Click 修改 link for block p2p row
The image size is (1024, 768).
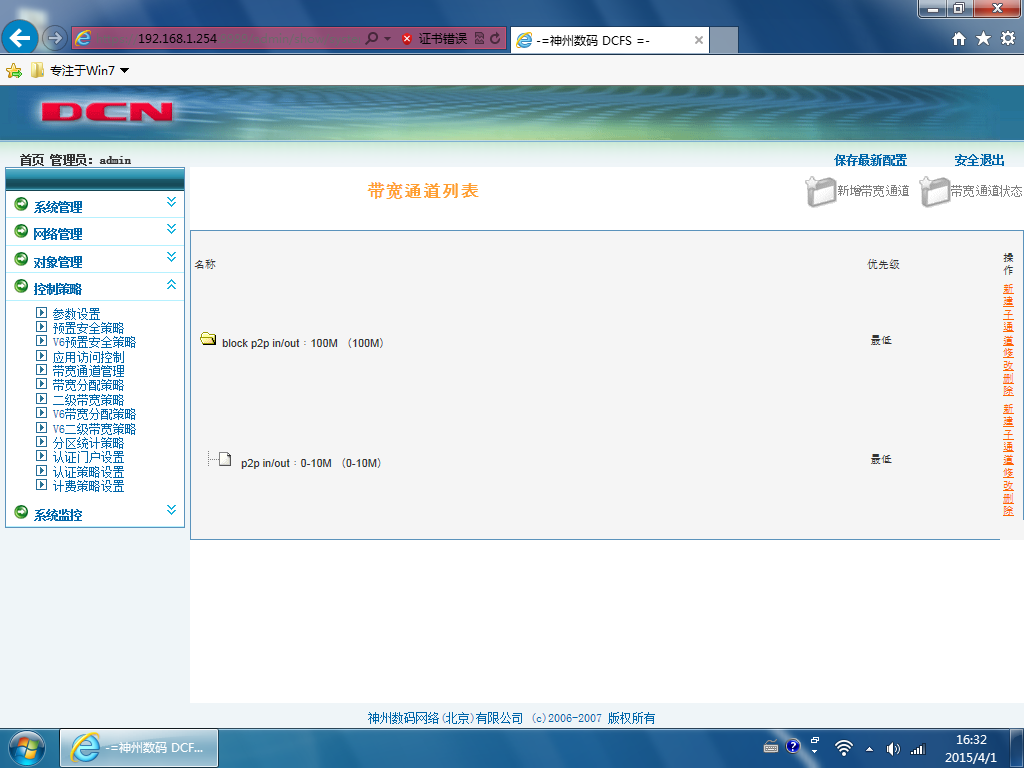[x=1008, y=359]
